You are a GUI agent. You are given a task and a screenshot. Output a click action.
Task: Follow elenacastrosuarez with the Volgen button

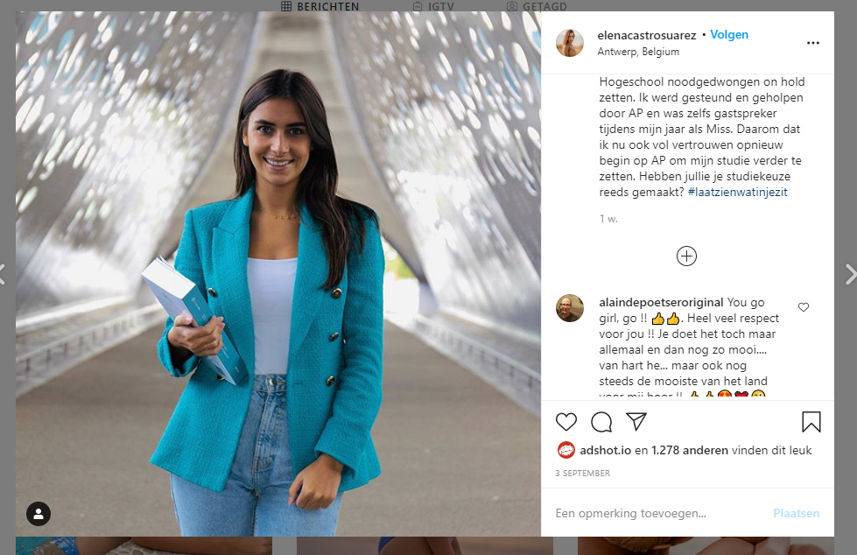tap(729, 34)
